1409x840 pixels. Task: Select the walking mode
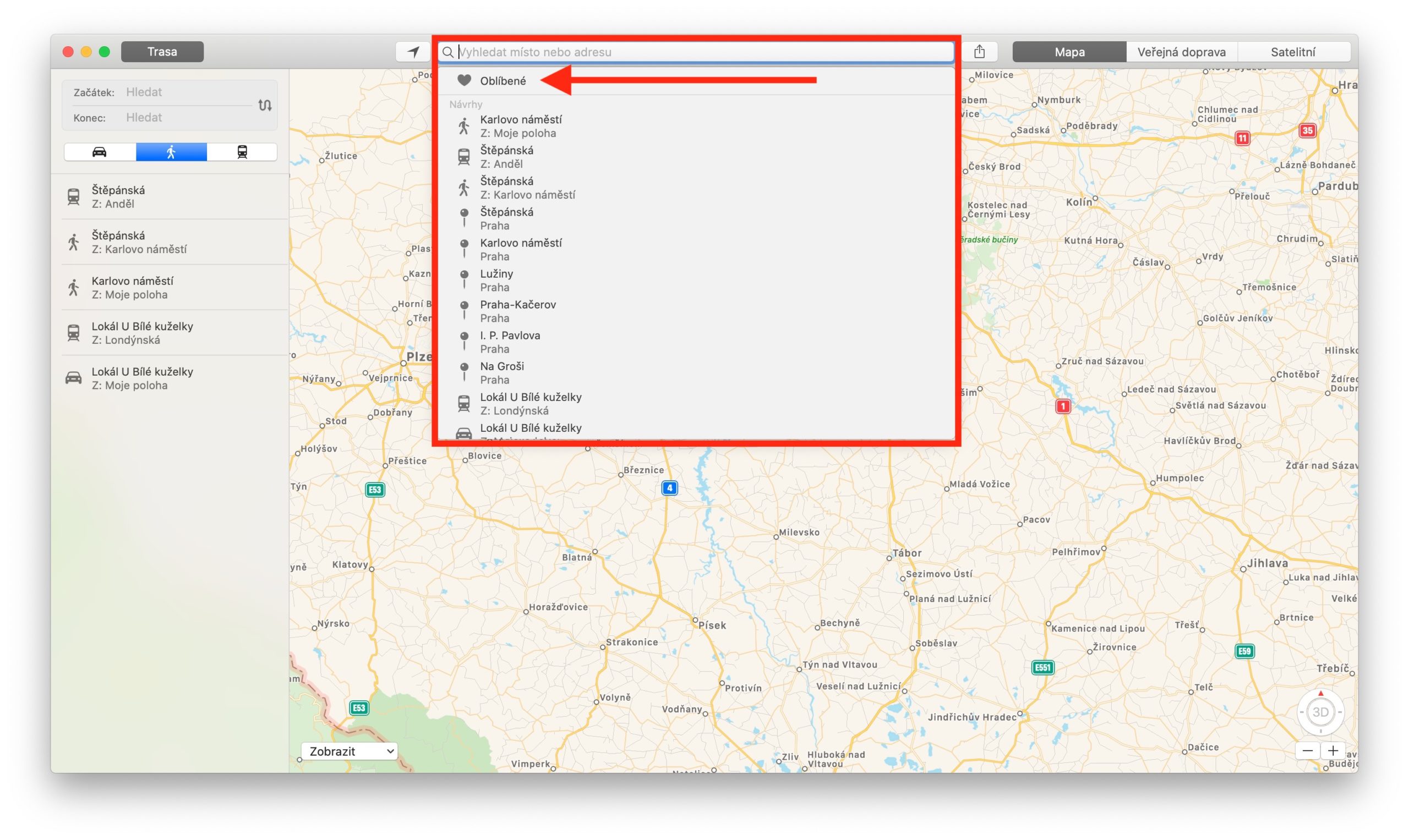(x=171, y=152)
